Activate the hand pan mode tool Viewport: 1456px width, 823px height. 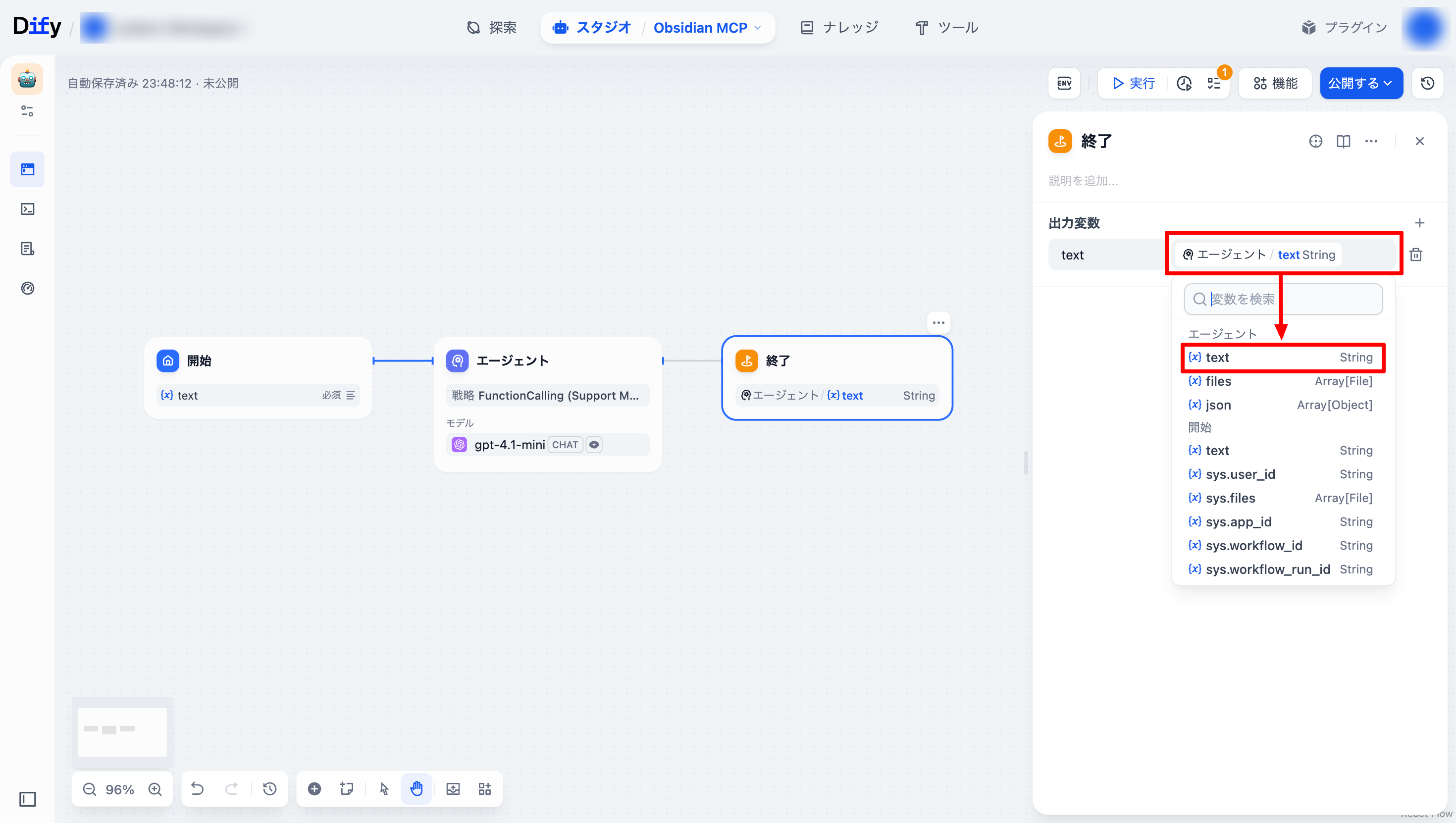point(416,788)
